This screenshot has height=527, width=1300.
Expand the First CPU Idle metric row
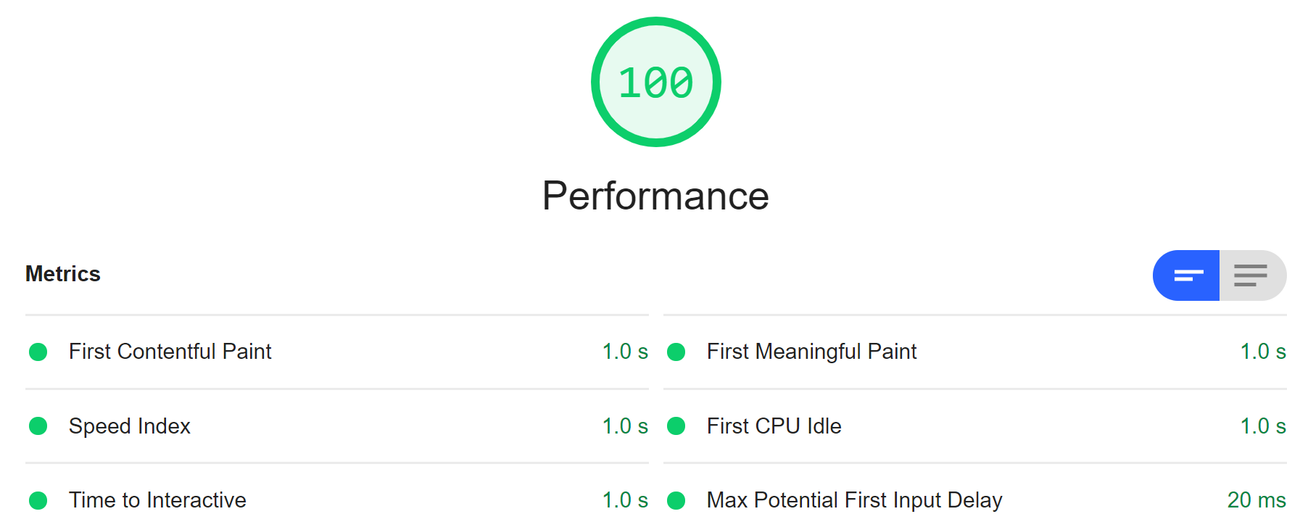[773, 426]
